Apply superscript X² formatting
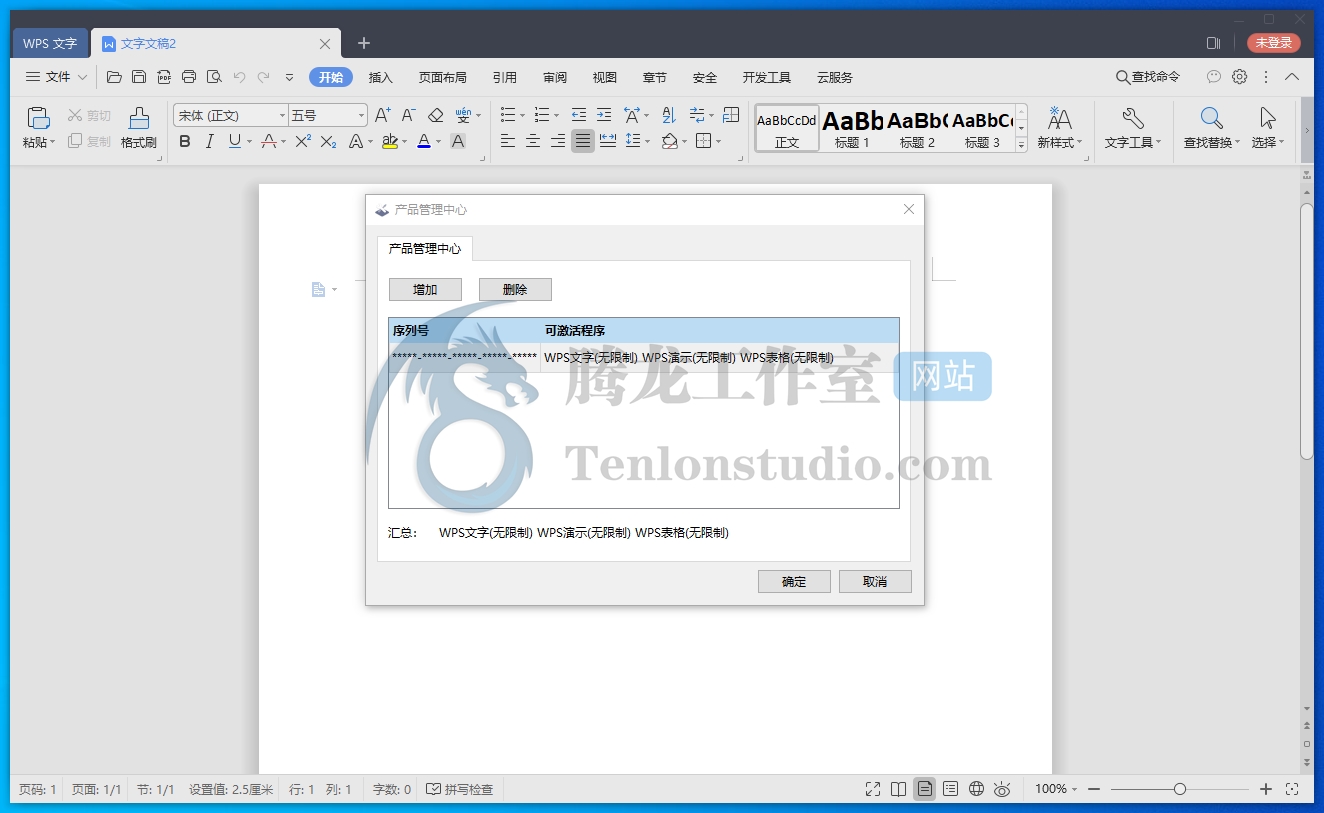The image size is (1324, 813). coord(303,141)
